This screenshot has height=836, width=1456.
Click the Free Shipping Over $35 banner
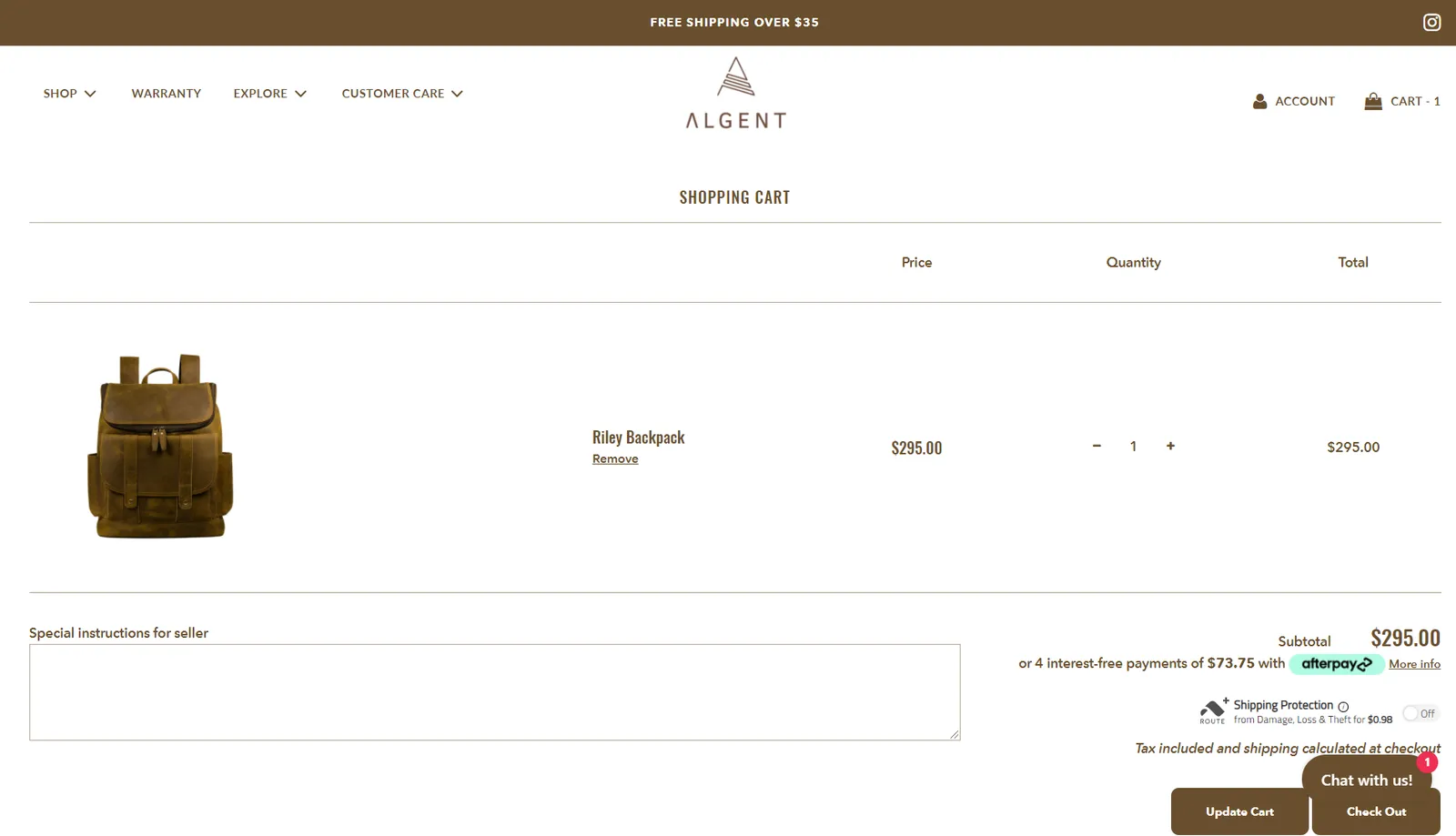(734, 22)
